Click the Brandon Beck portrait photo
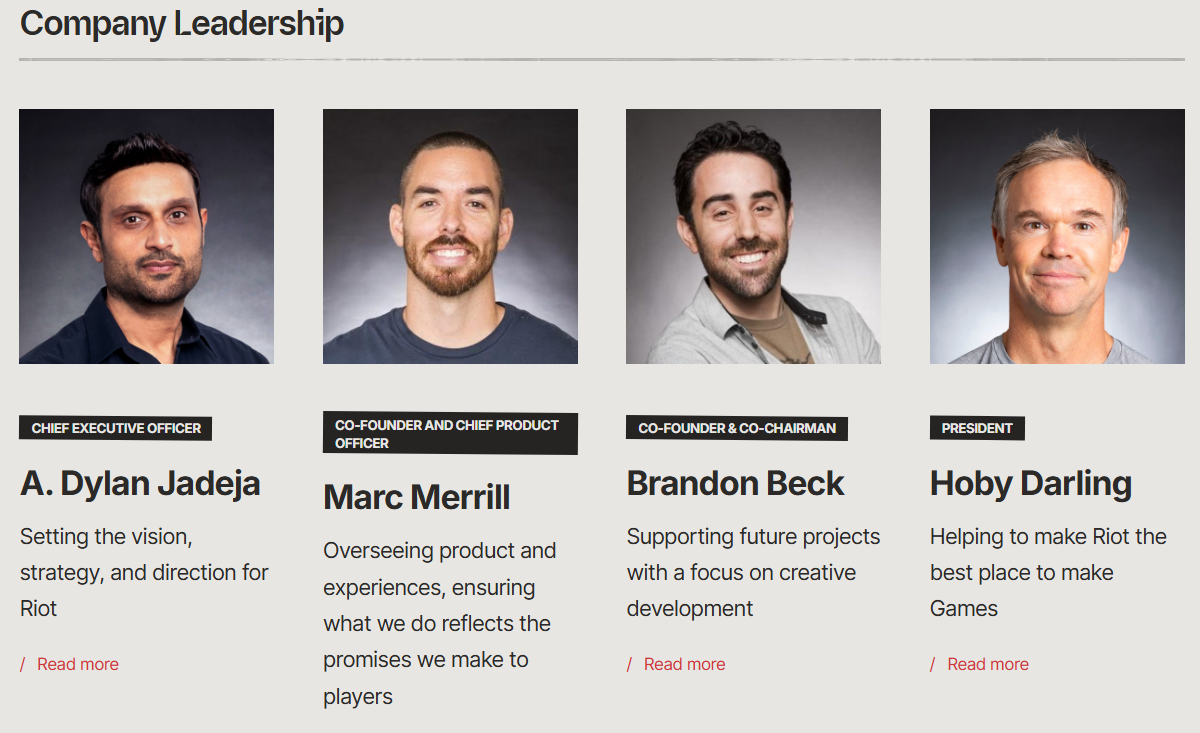1200x733 pixels. 753,236
